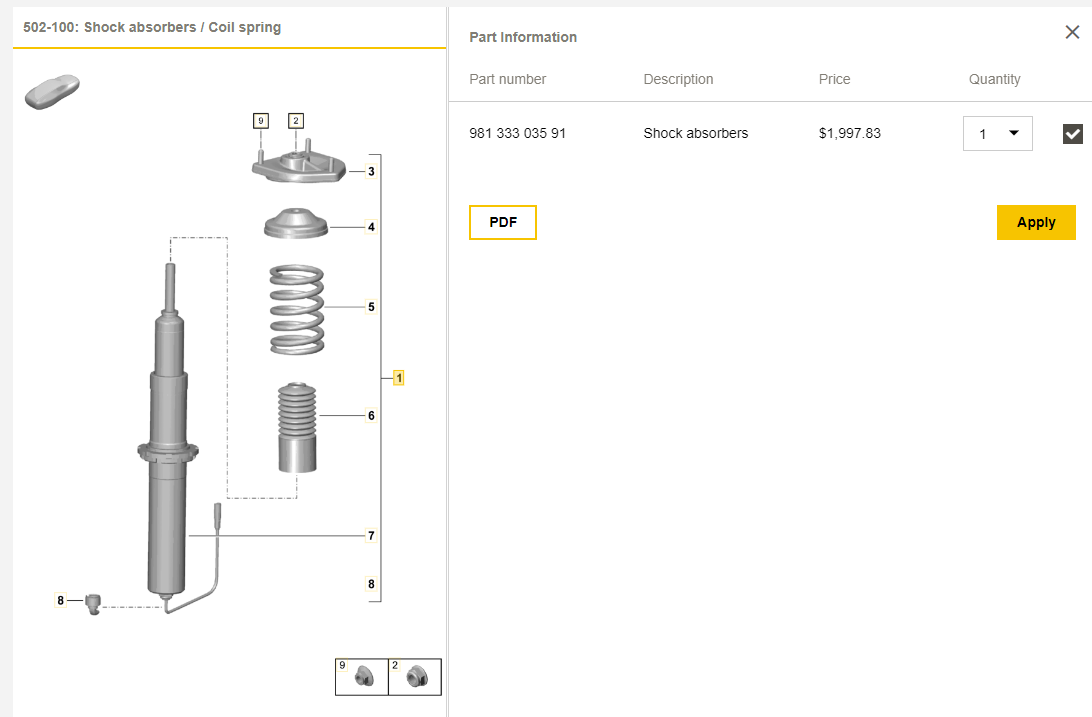Close the Part Information panel
1092x717 pixels.
(1072, 33)
